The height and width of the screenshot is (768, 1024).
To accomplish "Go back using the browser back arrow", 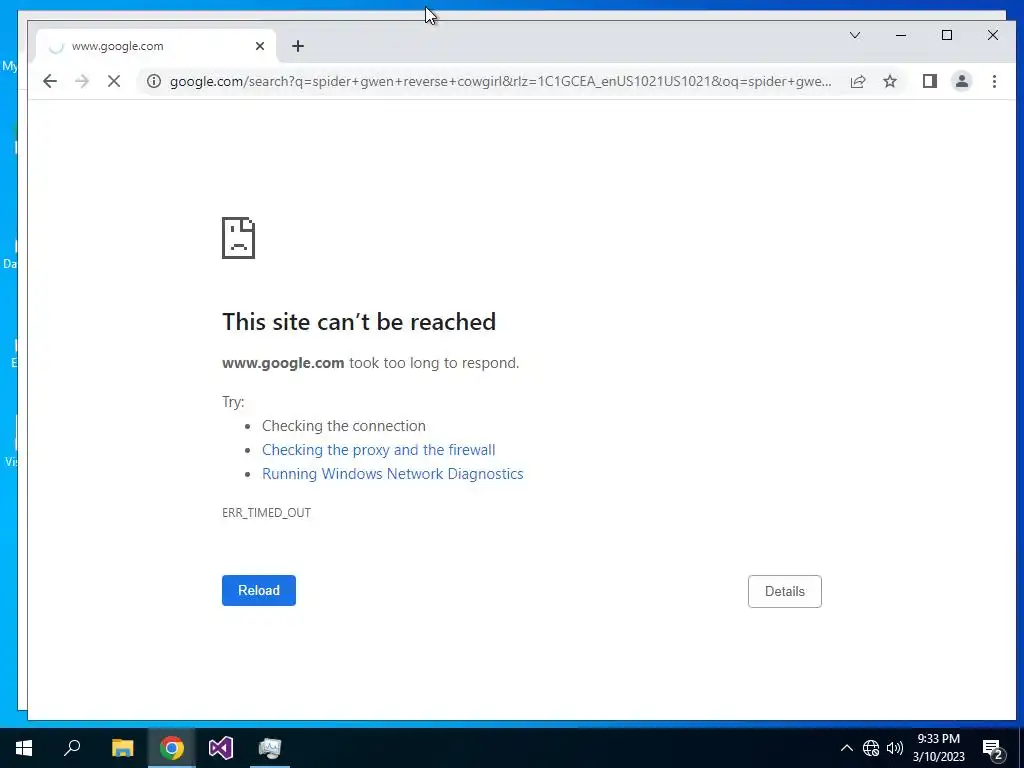I will click(x=50, y=81).
